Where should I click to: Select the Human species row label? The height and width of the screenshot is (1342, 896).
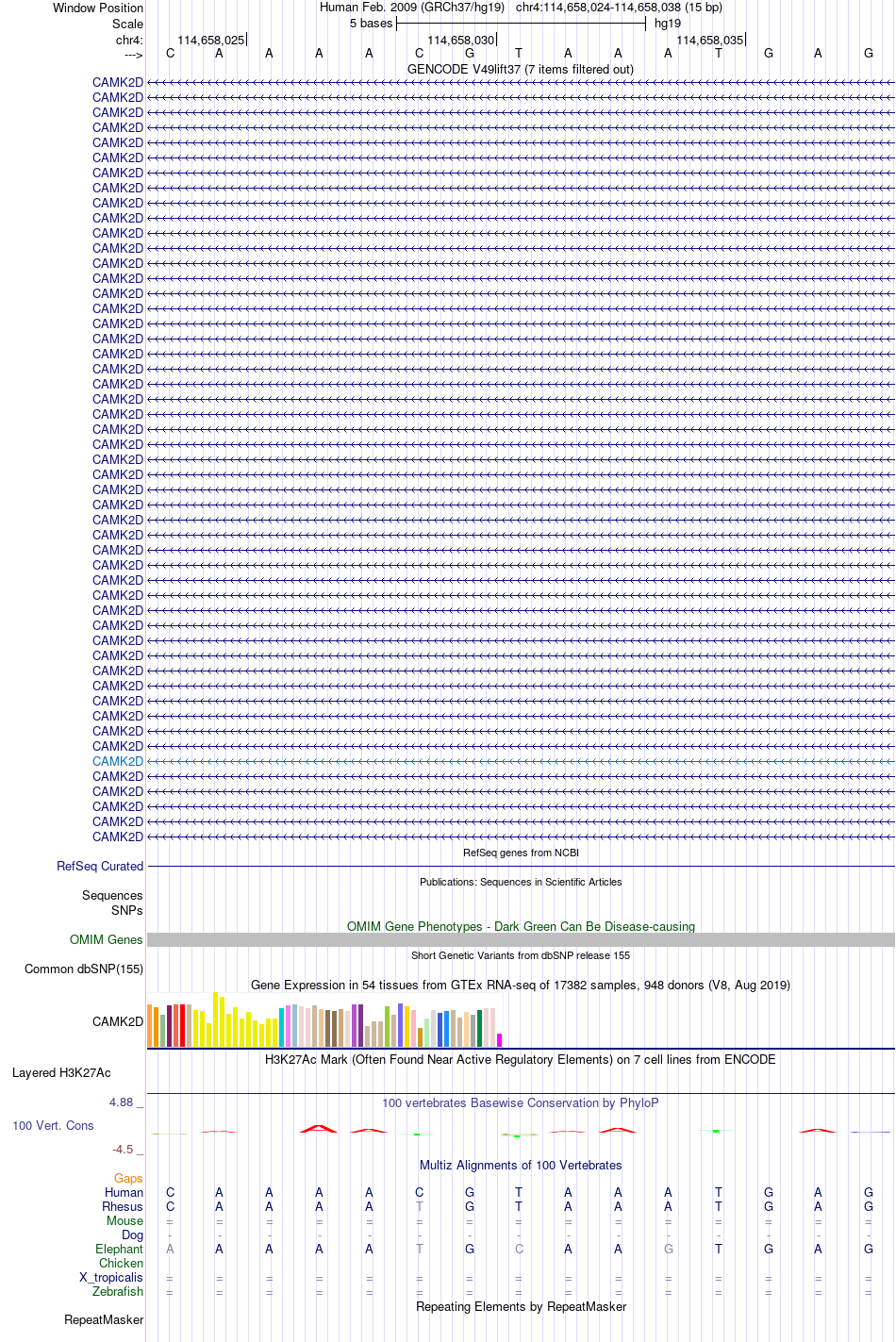[124, 1192]
